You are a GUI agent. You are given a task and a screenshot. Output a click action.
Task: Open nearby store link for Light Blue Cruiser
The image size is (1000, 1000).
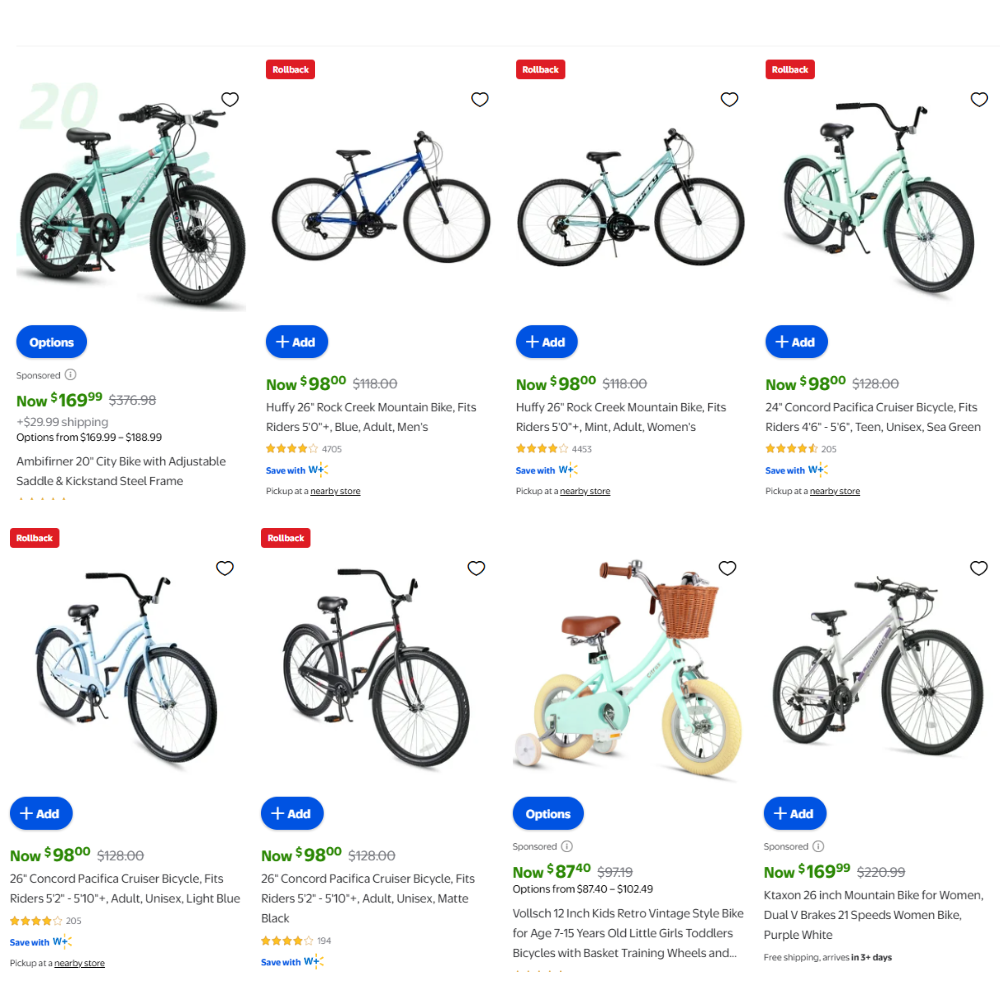(x=79, y=963)
